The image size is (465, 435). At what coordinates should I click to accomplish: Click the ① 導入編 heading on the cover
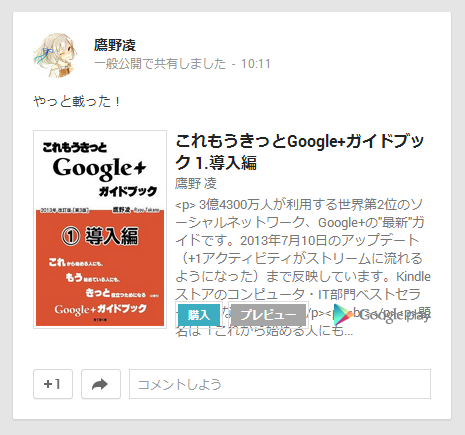click(x=100, y=236)
